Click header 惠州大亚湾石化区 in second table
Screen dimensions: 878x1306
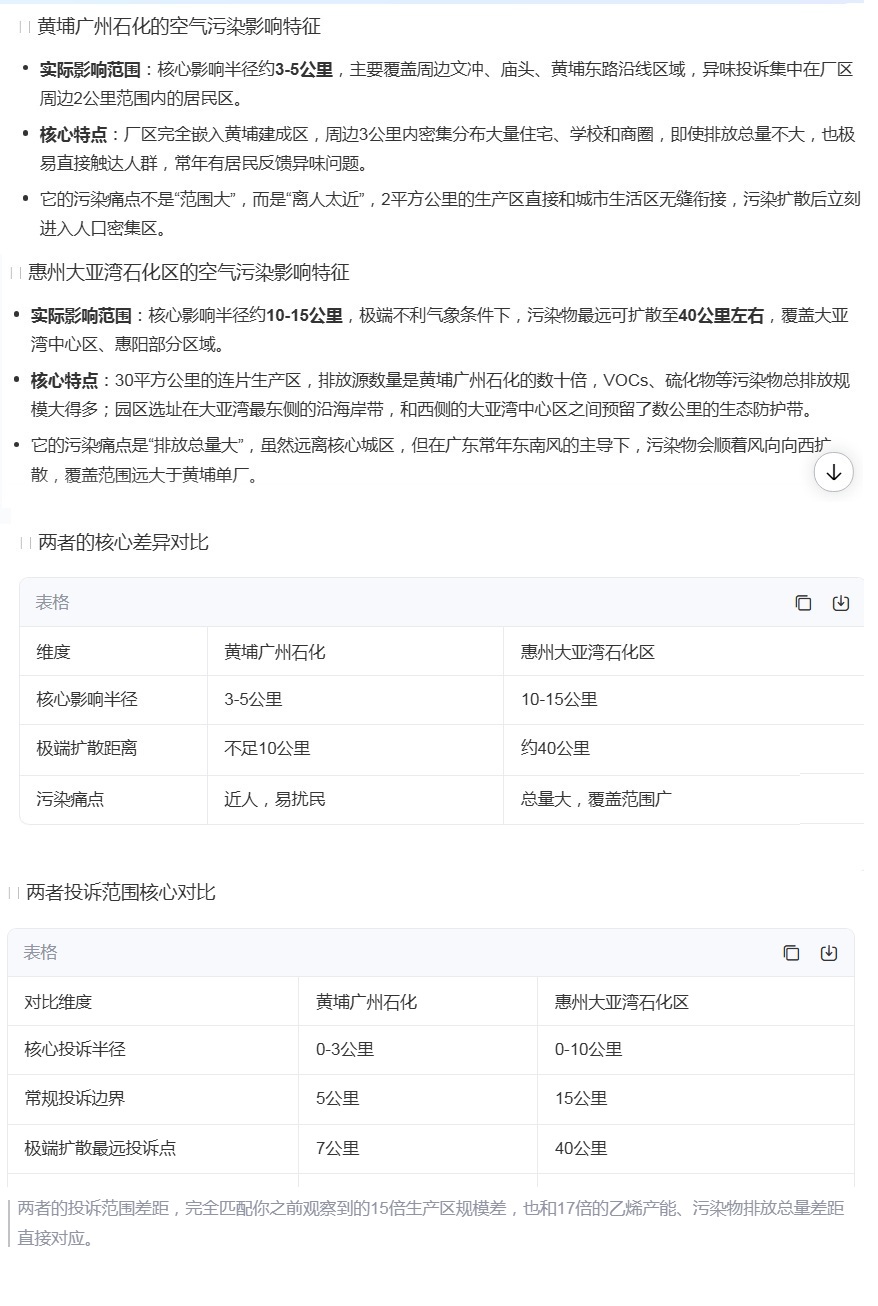622,1002
